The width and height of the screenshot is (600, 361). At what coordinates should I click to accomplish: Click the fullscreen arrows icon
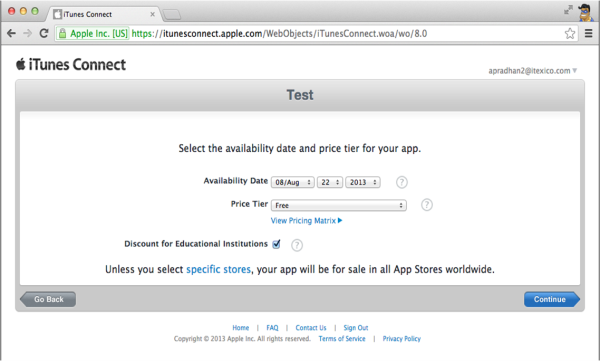click(x=569, y=10)
